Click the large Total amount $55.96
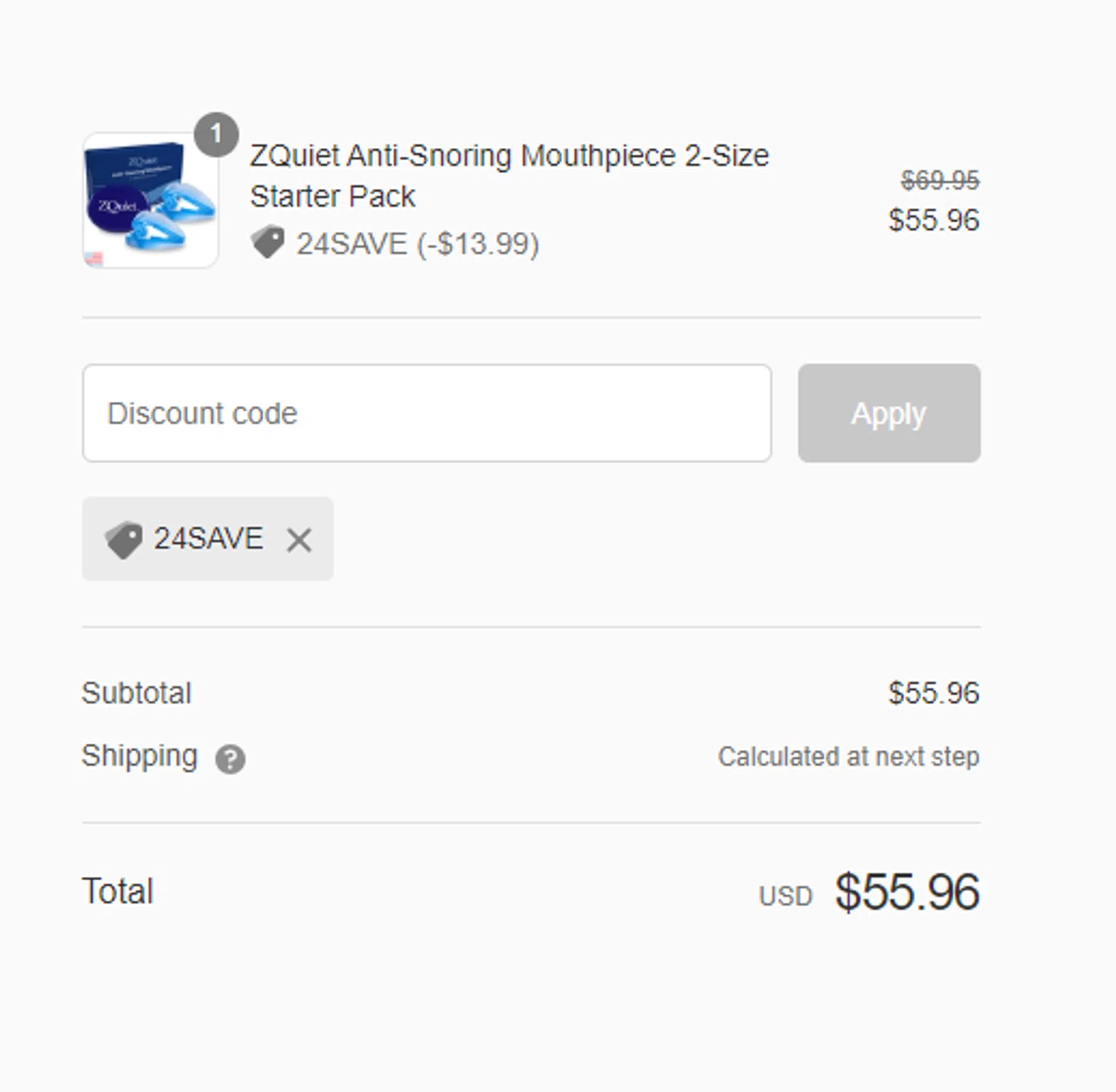 [x=907, y=892]
